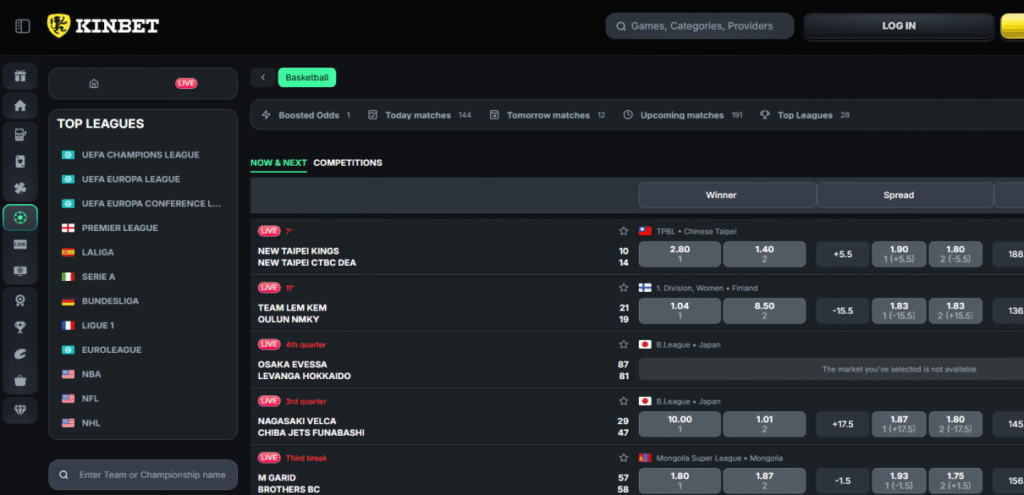Open the +5.5 spread line selector

coord(842,254)
